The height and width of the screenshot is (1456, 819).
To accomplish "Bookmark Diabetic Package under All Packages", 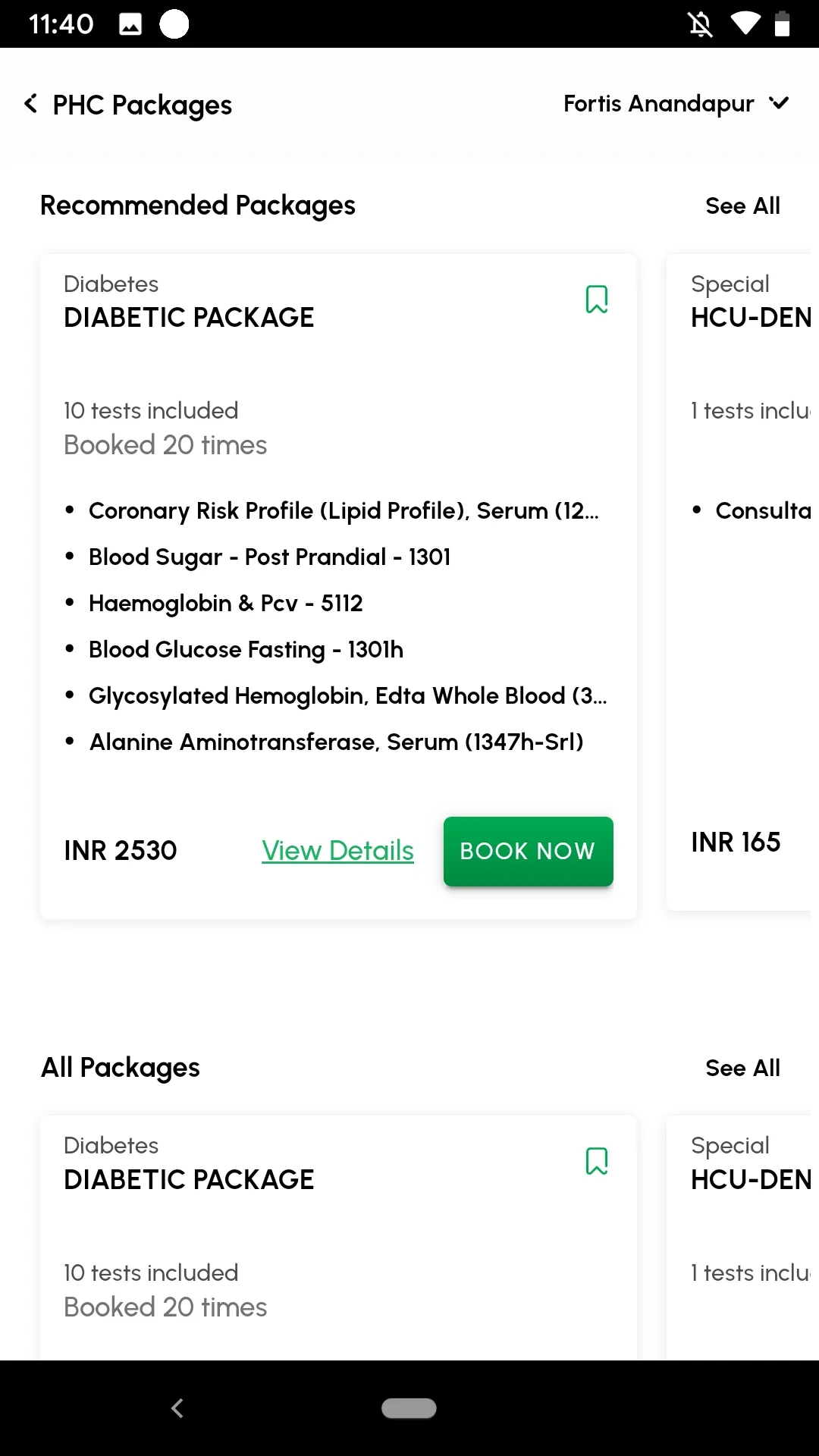I will 597,1161.
